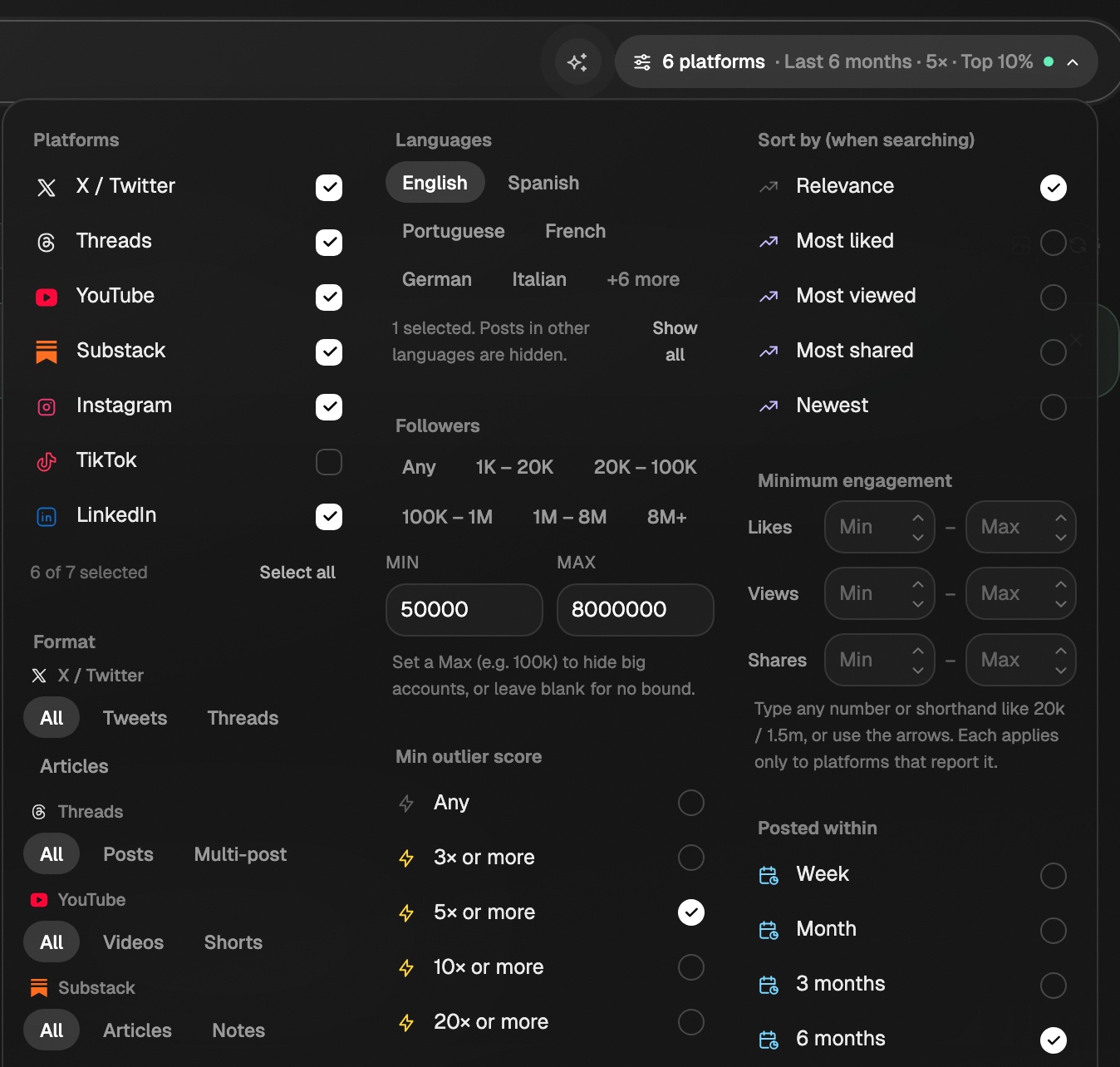This screenshot has width=1120, height=1067.
Task: Click the followers MAX field showing 8000000
Action: pos(636,610)
